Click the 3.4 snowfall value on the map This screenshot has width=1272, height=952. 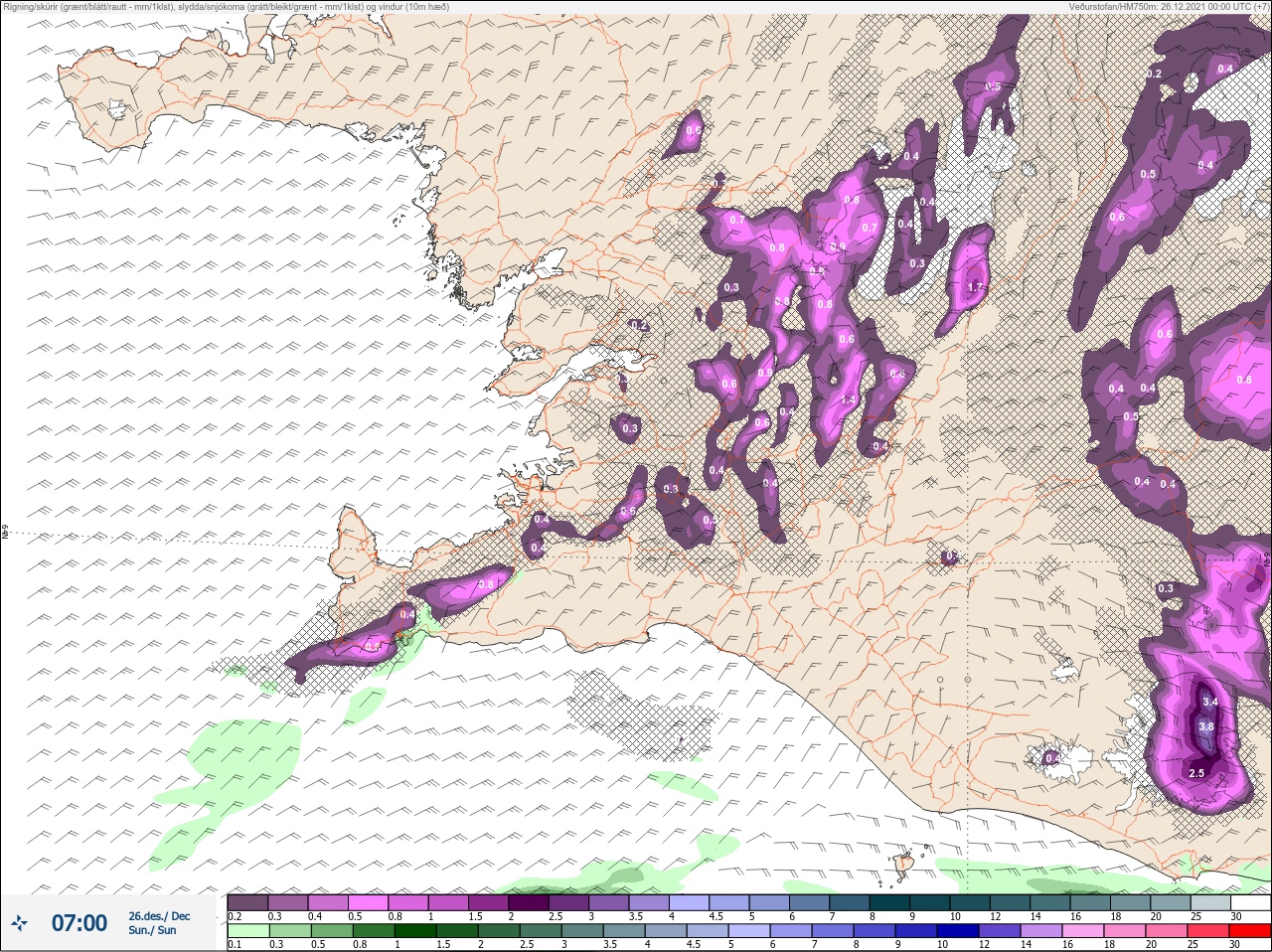[1209, 702]
